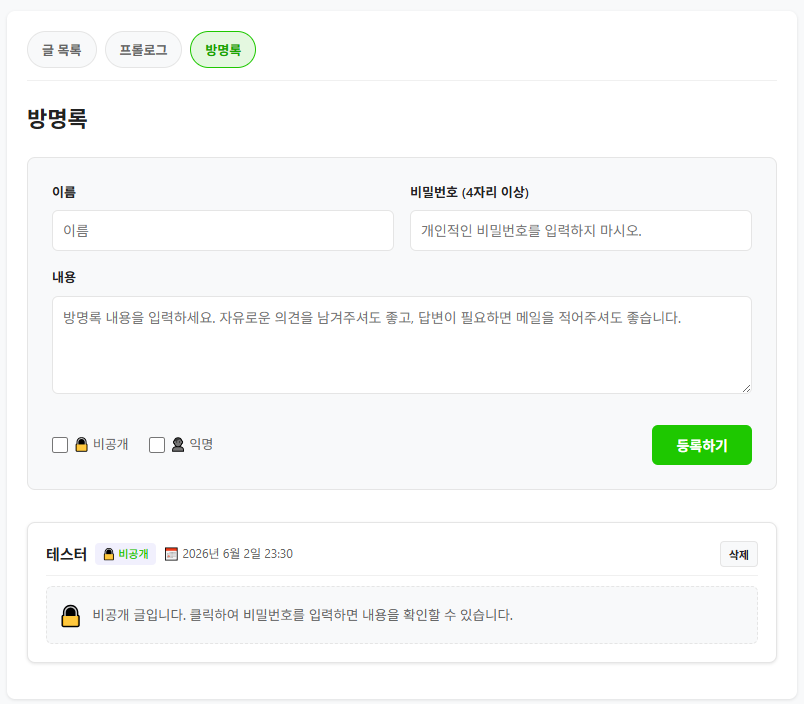Viewport: 804px width, 704px height.
Task: Enable the 비공개 checkbox
Action: coord(60,445)
